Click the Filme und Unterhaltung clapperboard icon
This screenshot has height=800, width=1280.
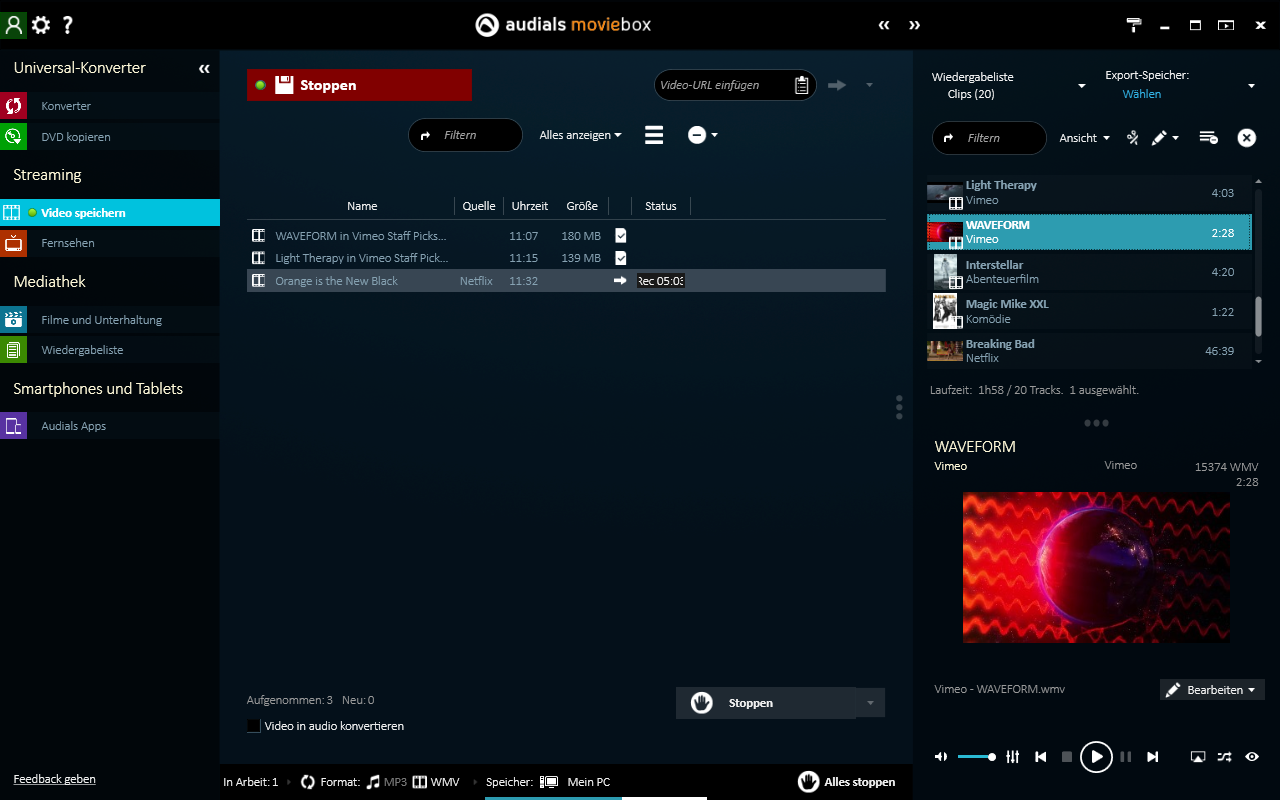pos(14,320)
